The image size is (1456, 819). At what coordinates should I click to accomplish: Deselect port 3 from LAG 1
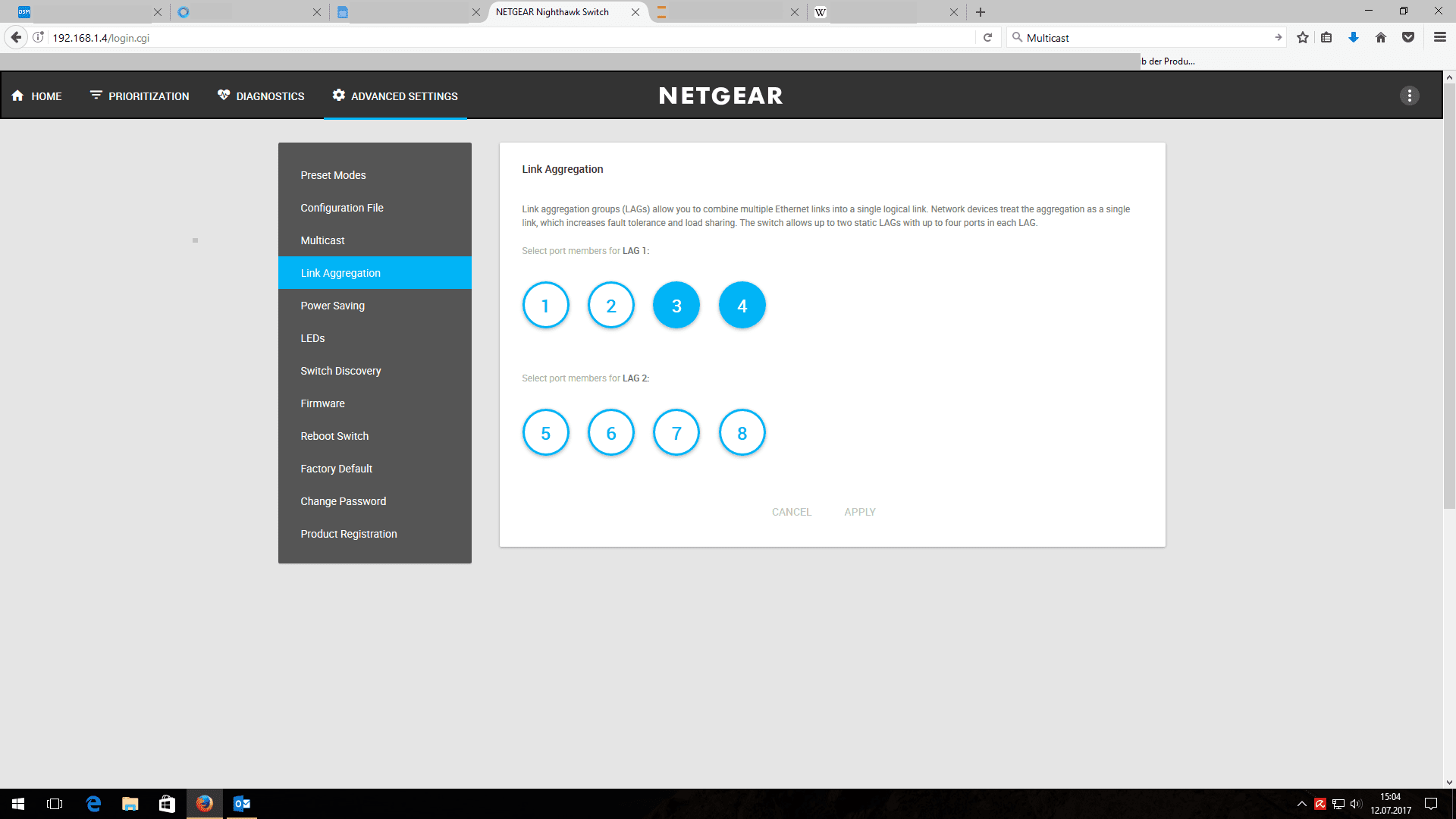676,306
